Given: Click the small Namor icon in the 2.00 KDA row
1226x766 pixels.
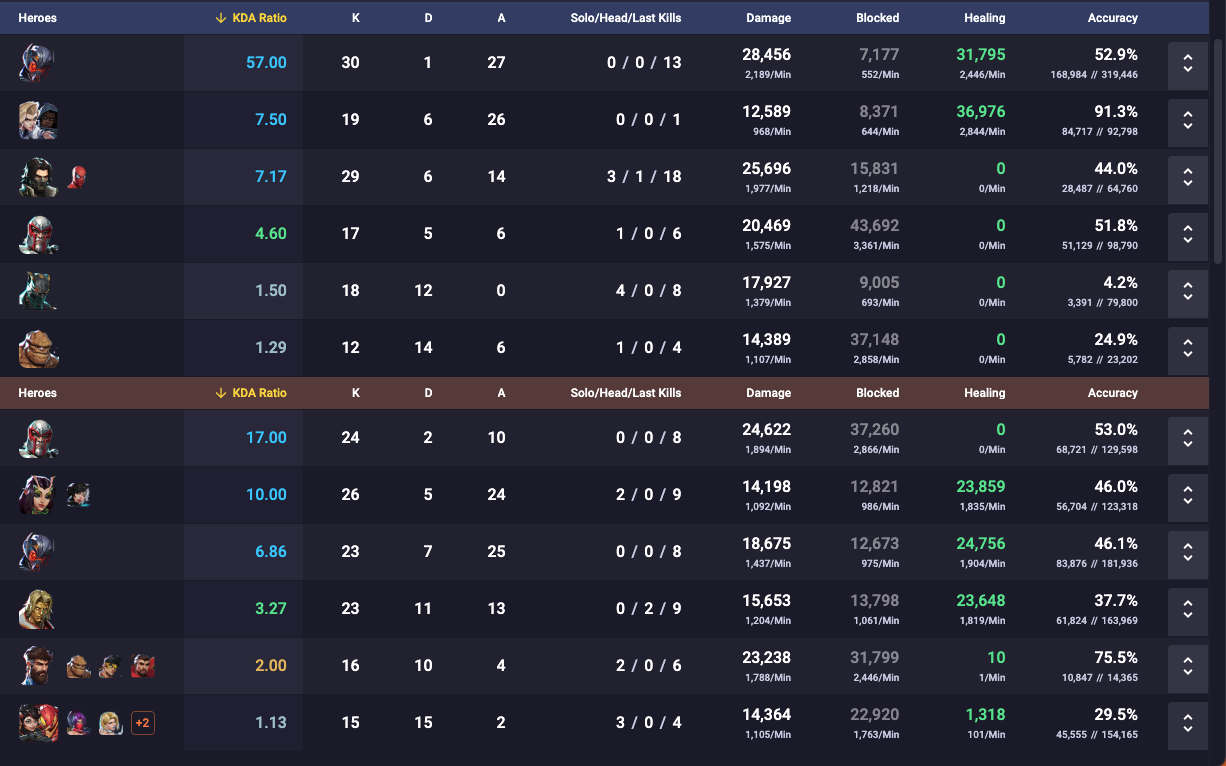Looking at the screenshot, I should click(x=110, y=666).
